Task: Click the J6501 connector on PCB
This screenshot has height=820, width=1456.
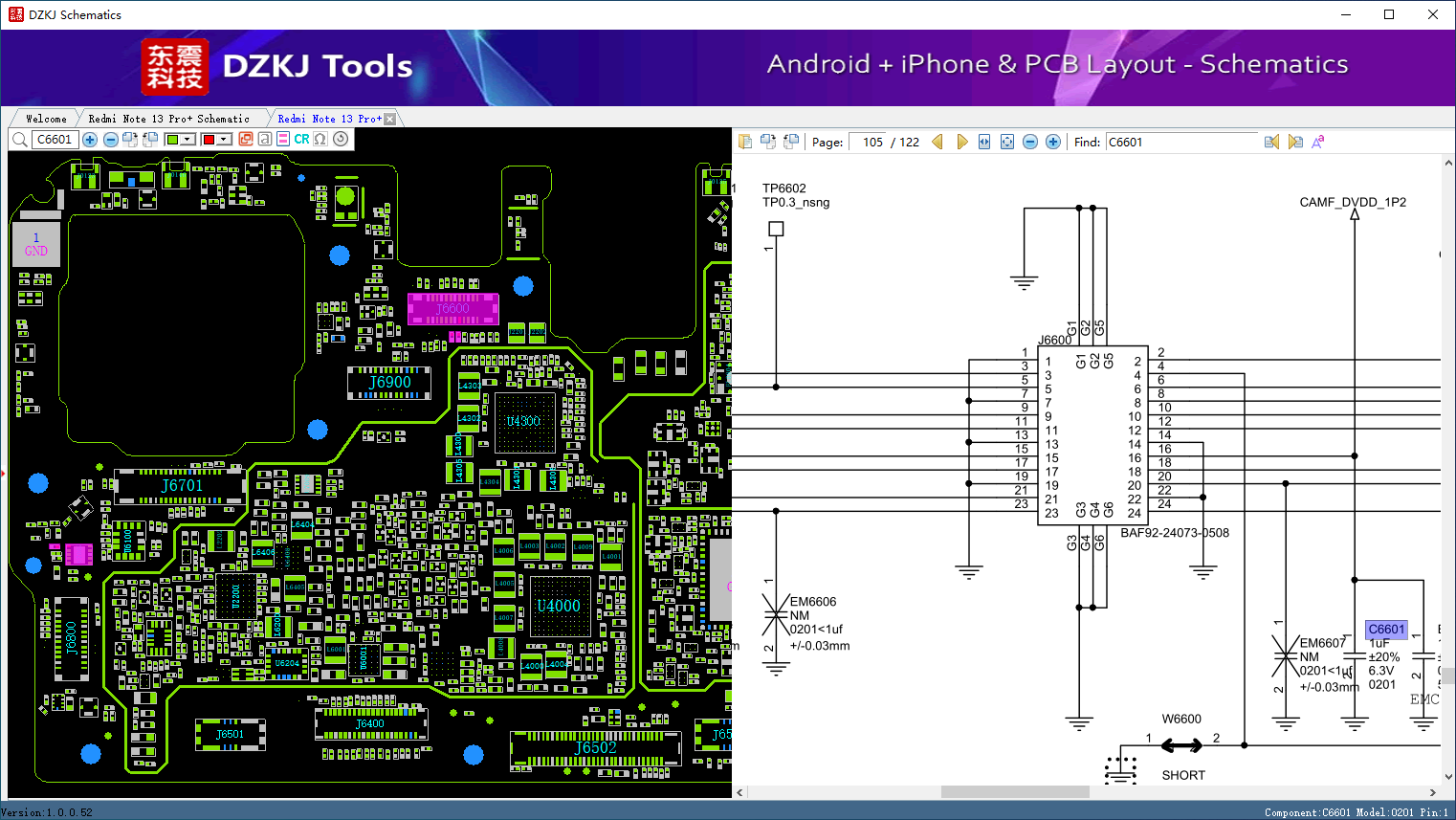Action: 230,735
